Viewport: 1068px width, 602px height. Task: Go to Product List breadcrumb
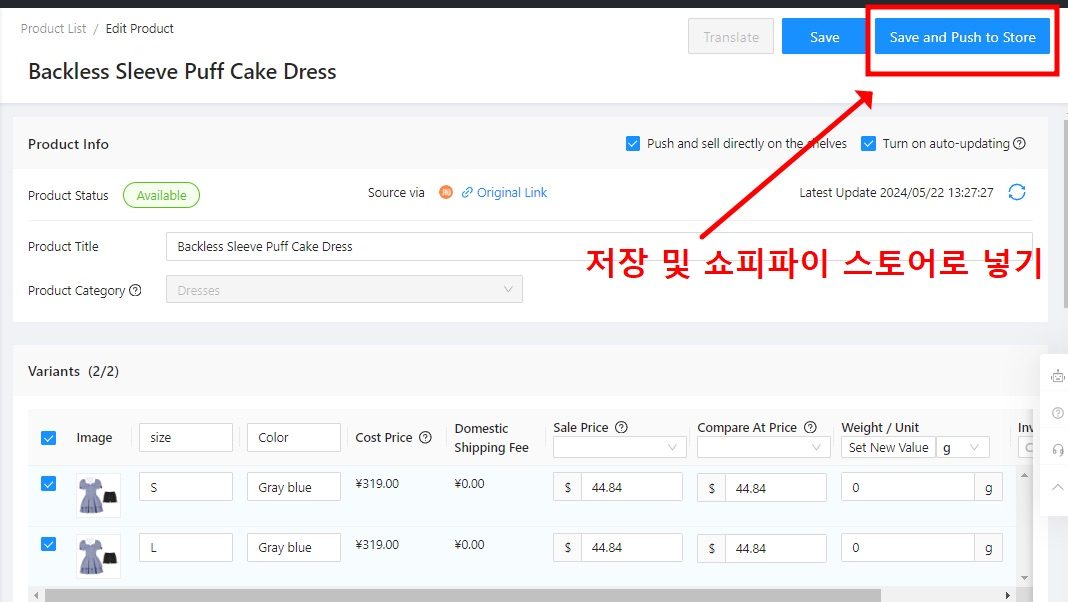point(53,29)
